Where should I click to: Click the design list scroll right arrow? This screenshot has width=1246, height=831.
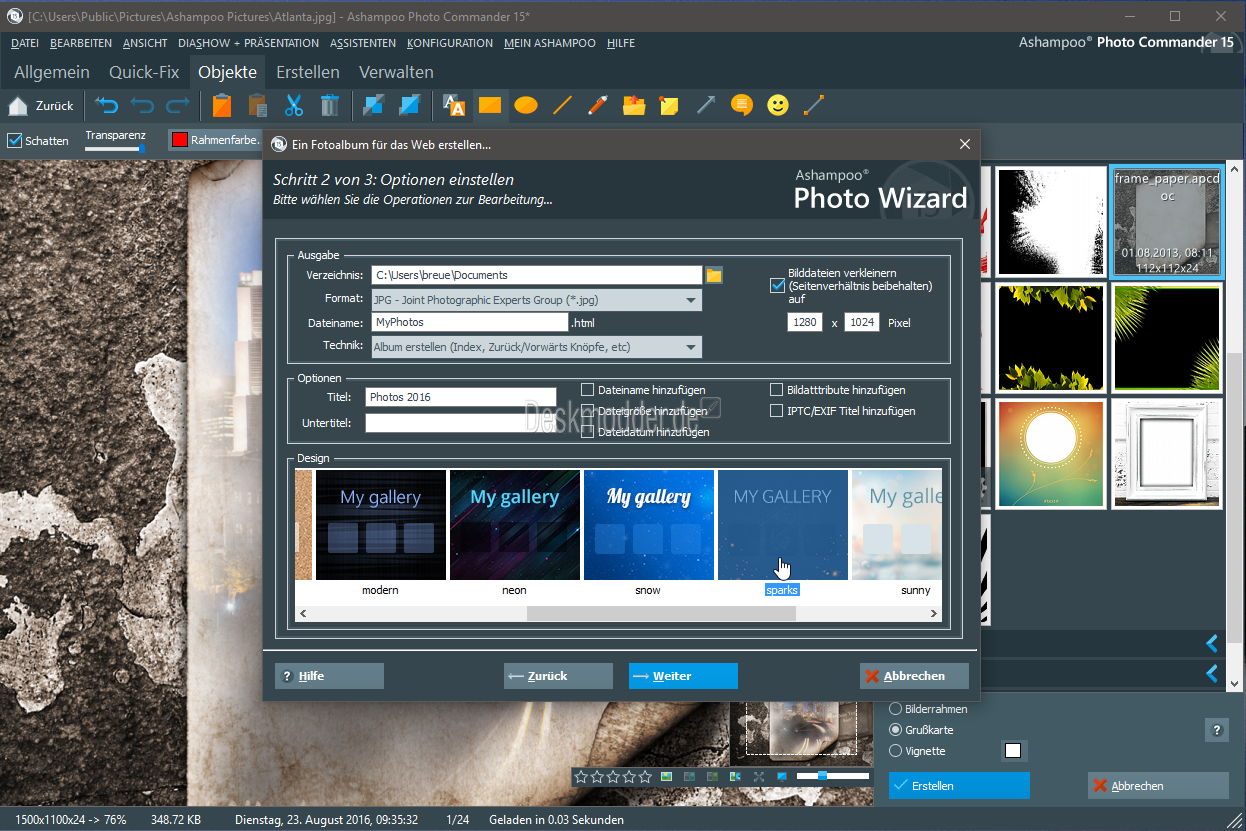[x=935, y=613]
